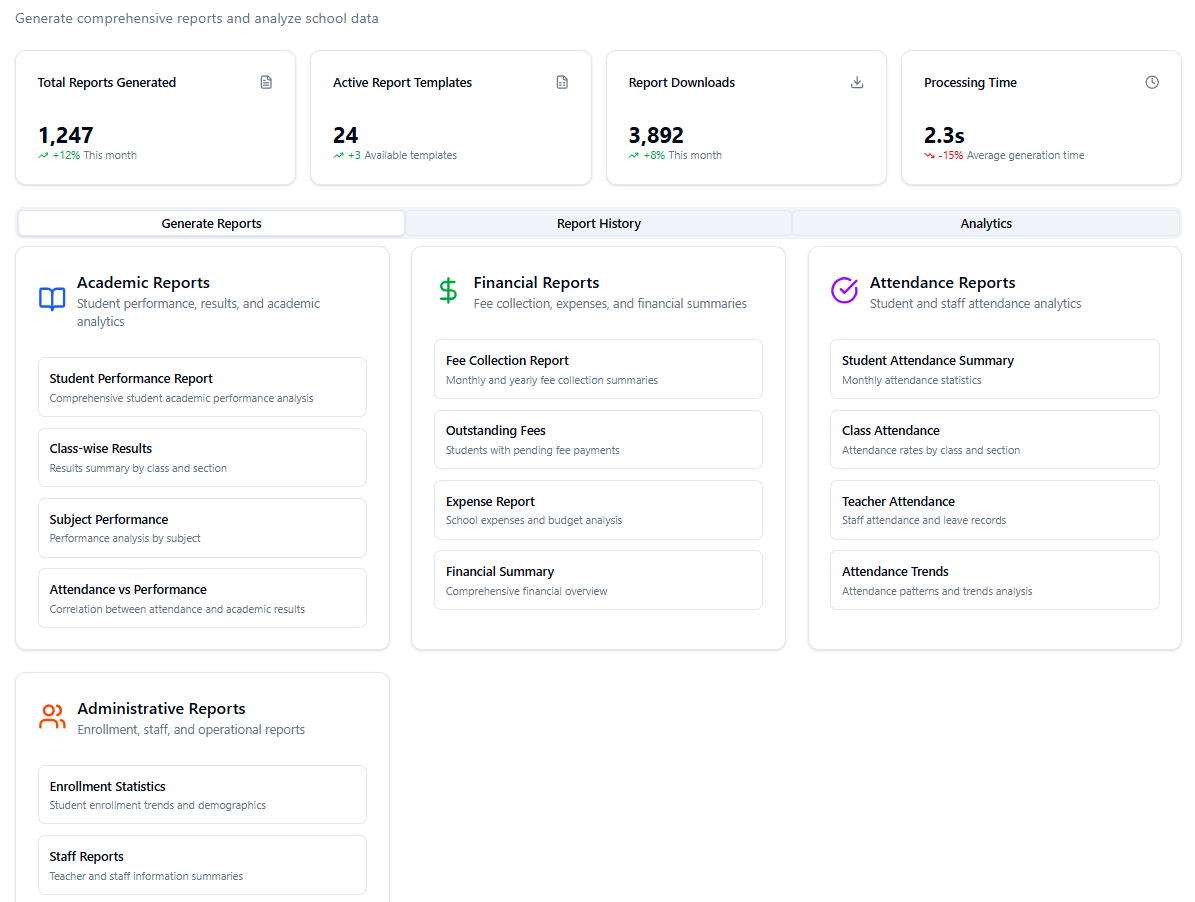Click the Average generation time caption
Image resolution: width=1195 pixels, height=902 pixels.
tap(1026, 155)
